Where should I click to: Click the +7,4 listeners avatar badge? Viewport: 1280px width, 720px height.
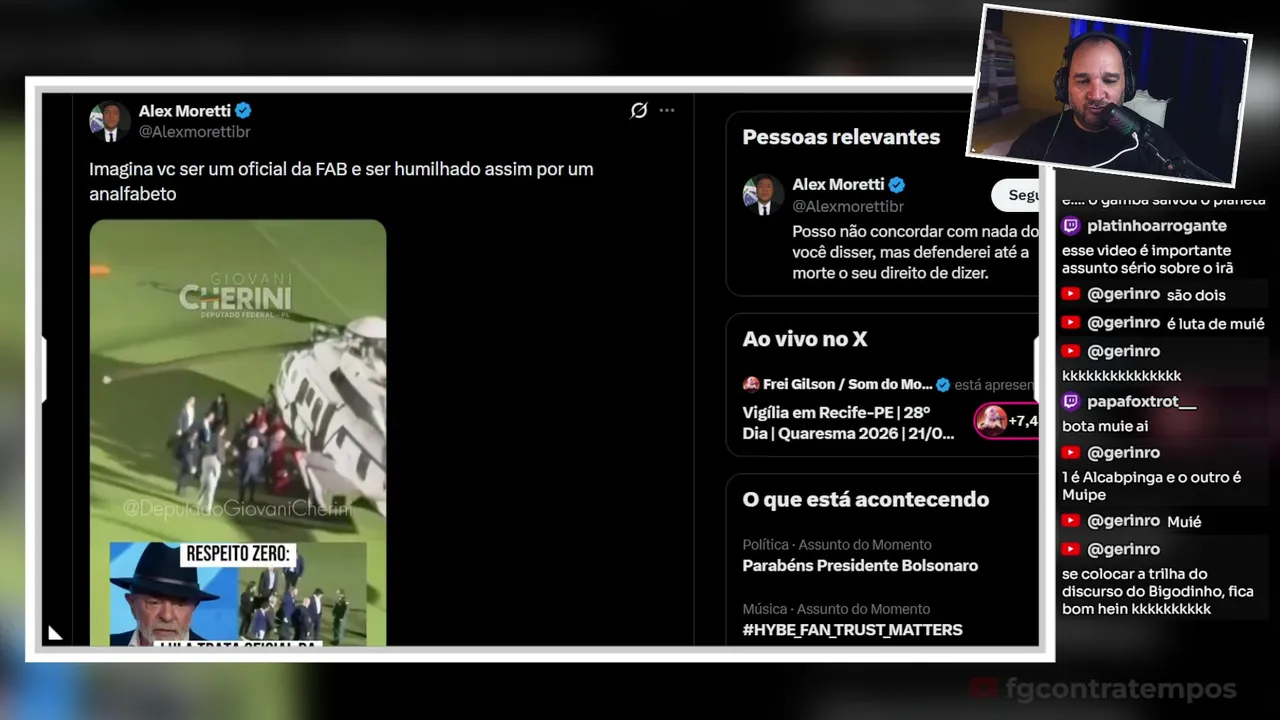click(x=1007, y=421)
